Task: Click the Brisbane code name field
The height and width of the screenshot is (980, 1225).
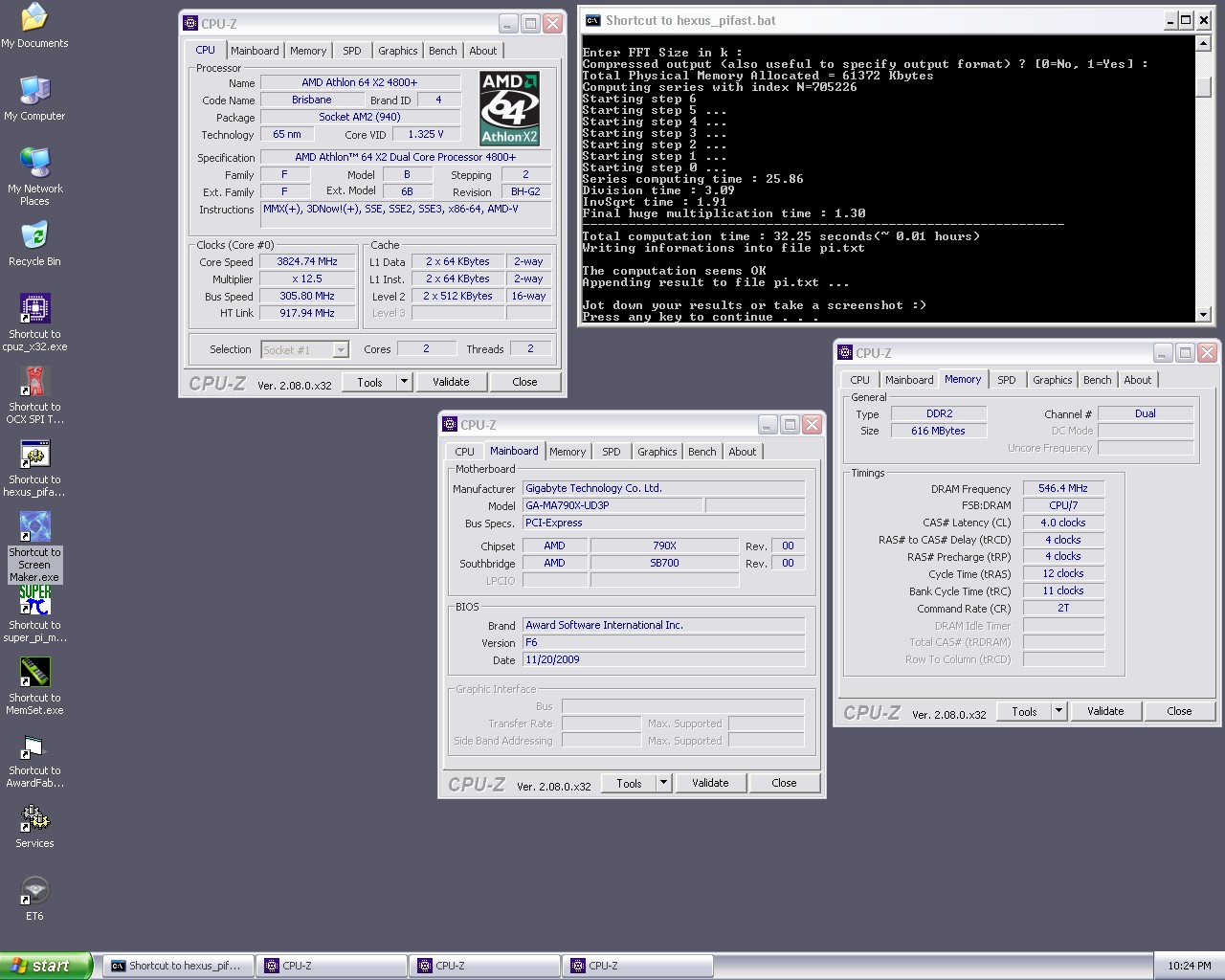Action: [312, 100]
